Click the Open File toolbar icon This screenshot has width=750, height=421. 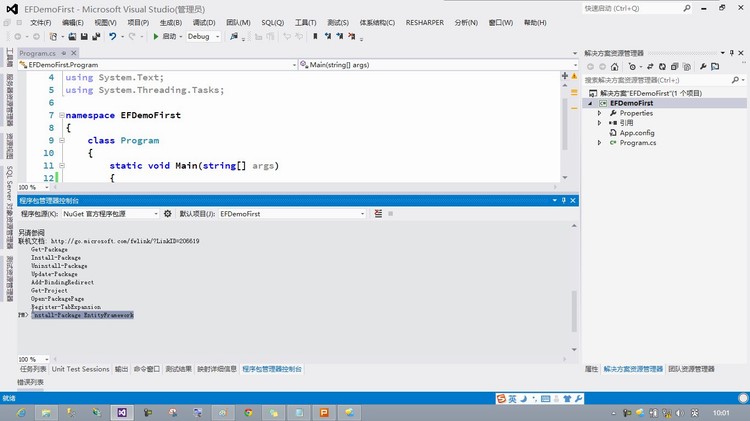[x=72, y=36]
